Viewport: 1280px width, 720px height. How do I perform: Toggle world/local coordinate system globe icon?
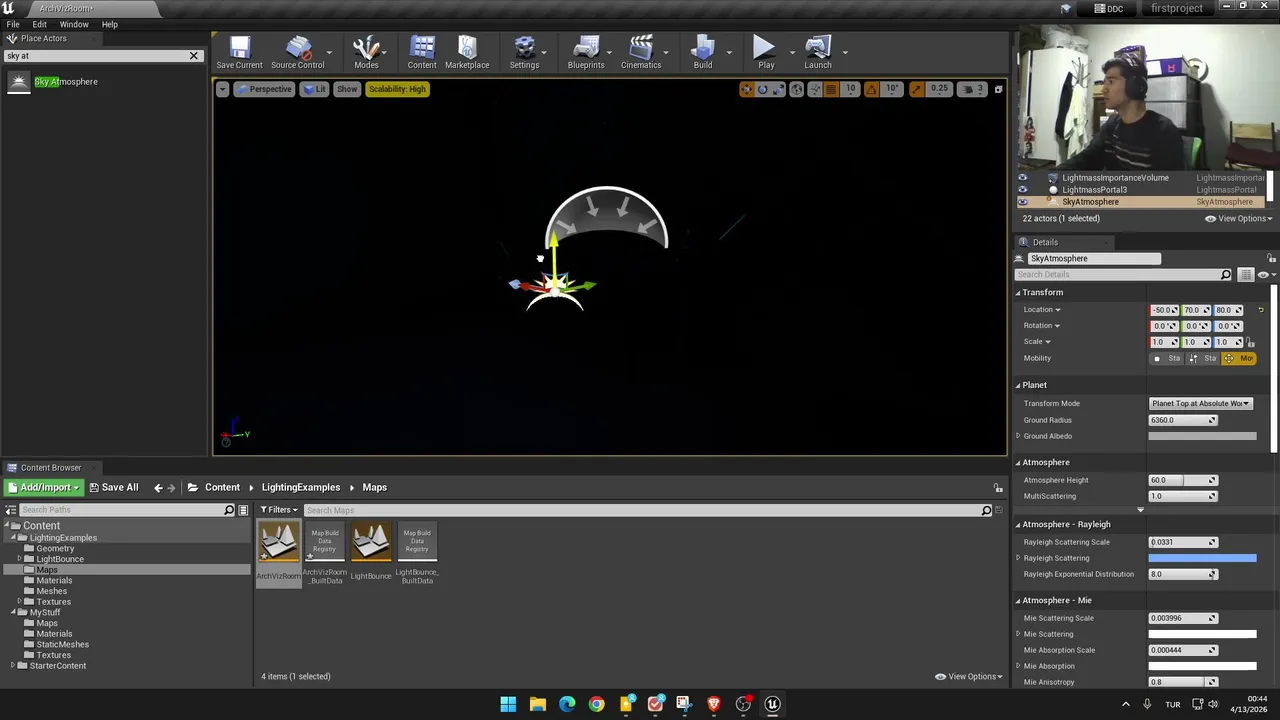[x=796, y=89]
